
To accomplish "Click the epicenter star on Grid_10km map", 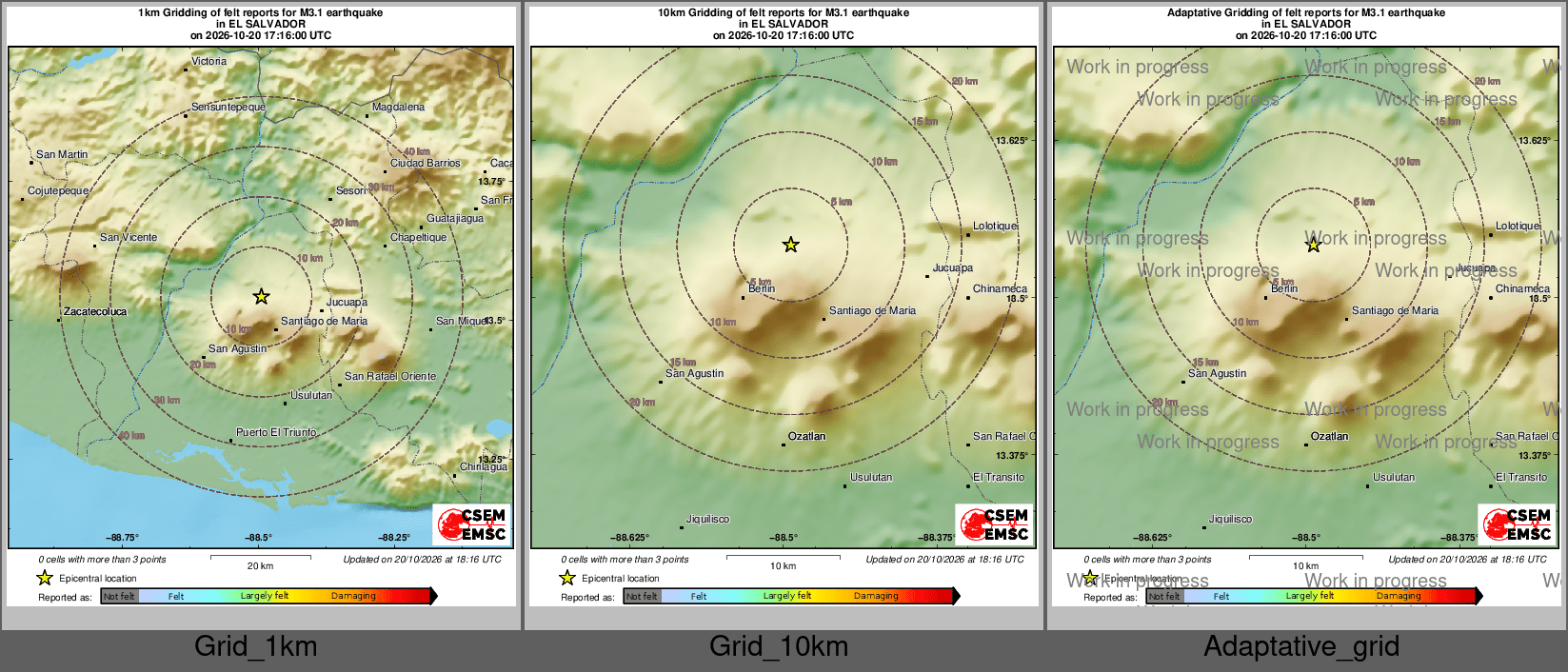I will point(790,245).
